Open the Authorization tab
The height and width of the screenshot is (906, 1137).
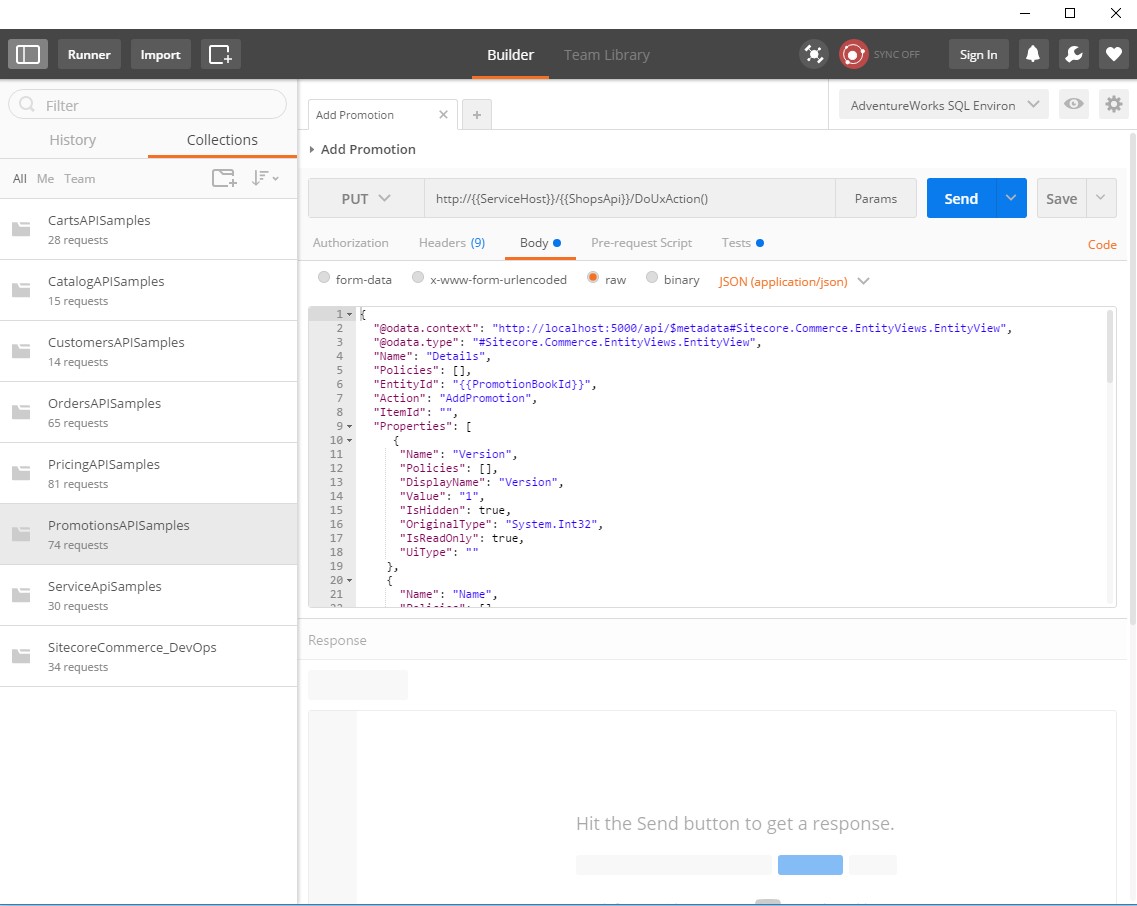coord(350,243)
